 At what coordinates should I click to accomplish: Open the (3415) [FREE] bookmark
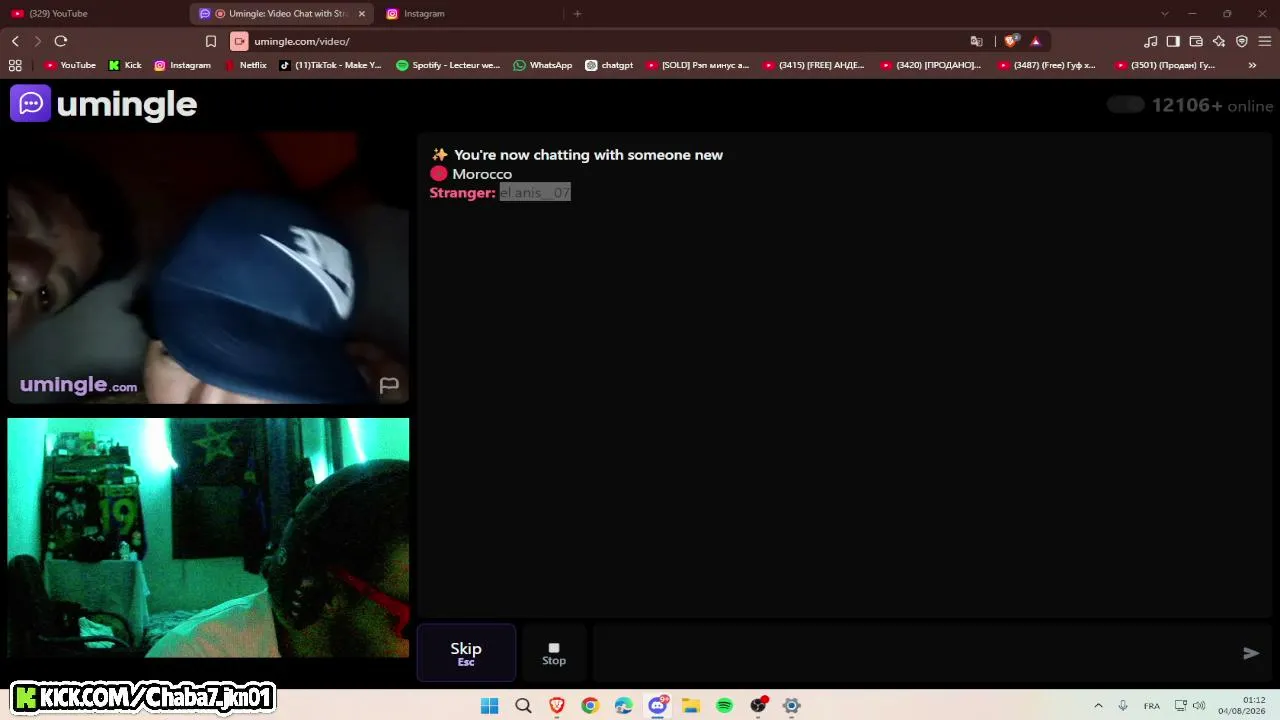(x=813, y=65)
